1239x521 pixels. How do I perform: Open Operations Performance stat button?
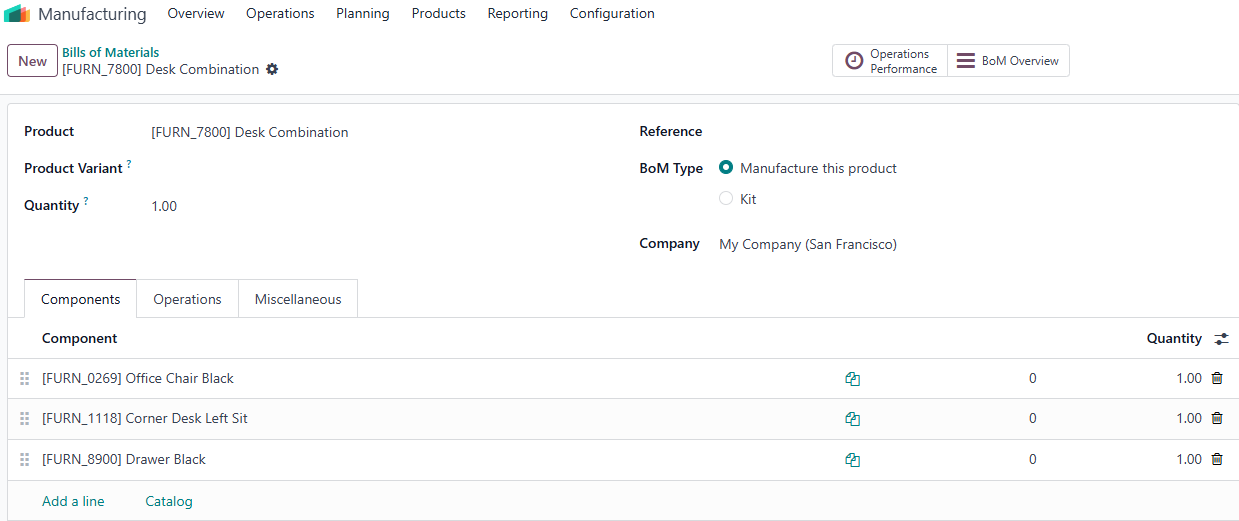click(890, 61)
